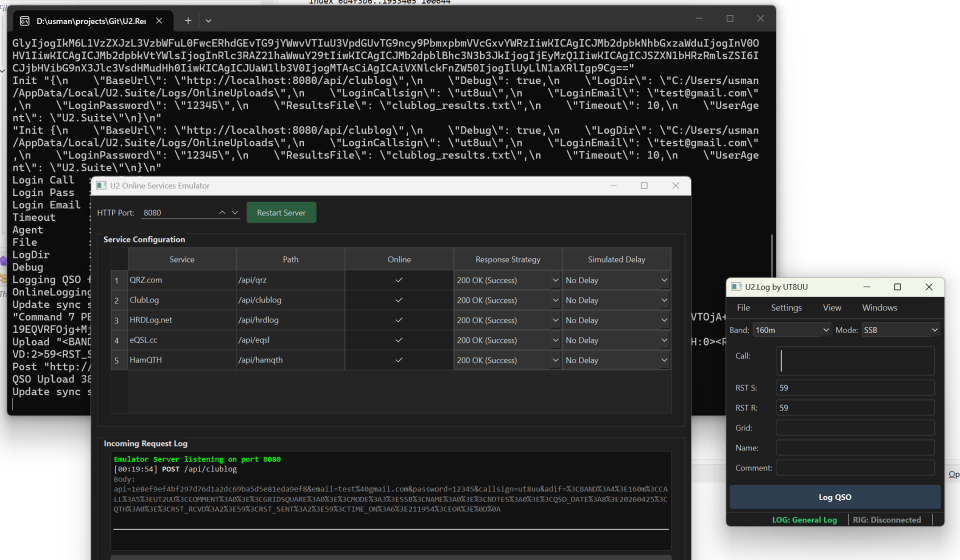This screenshot has height=560, width=960.
Task: Open Simulated Delay dropdown for HRDLog.net
Action: click(x=616, y=320)
